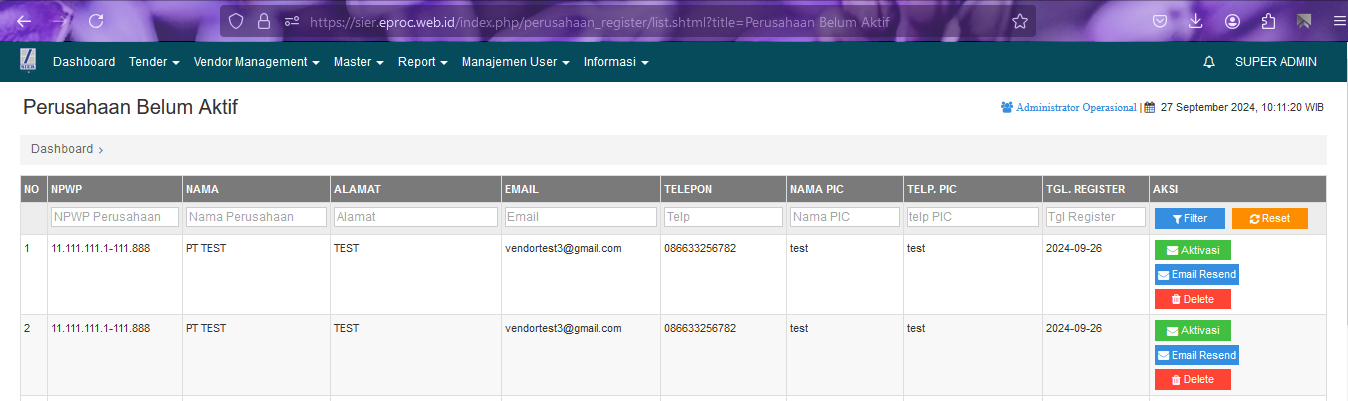This screenshot has height=401, width=1348.
Task: Click the notification bell icon
Action: (x=1208, y=62)
